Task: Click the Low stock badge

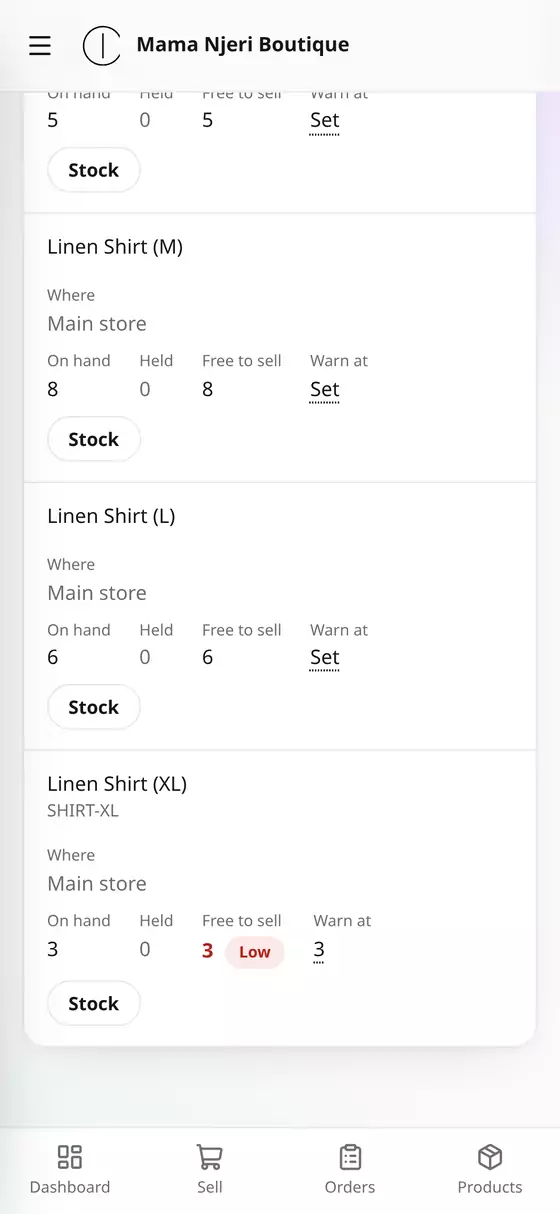Action: coord(255,951)
